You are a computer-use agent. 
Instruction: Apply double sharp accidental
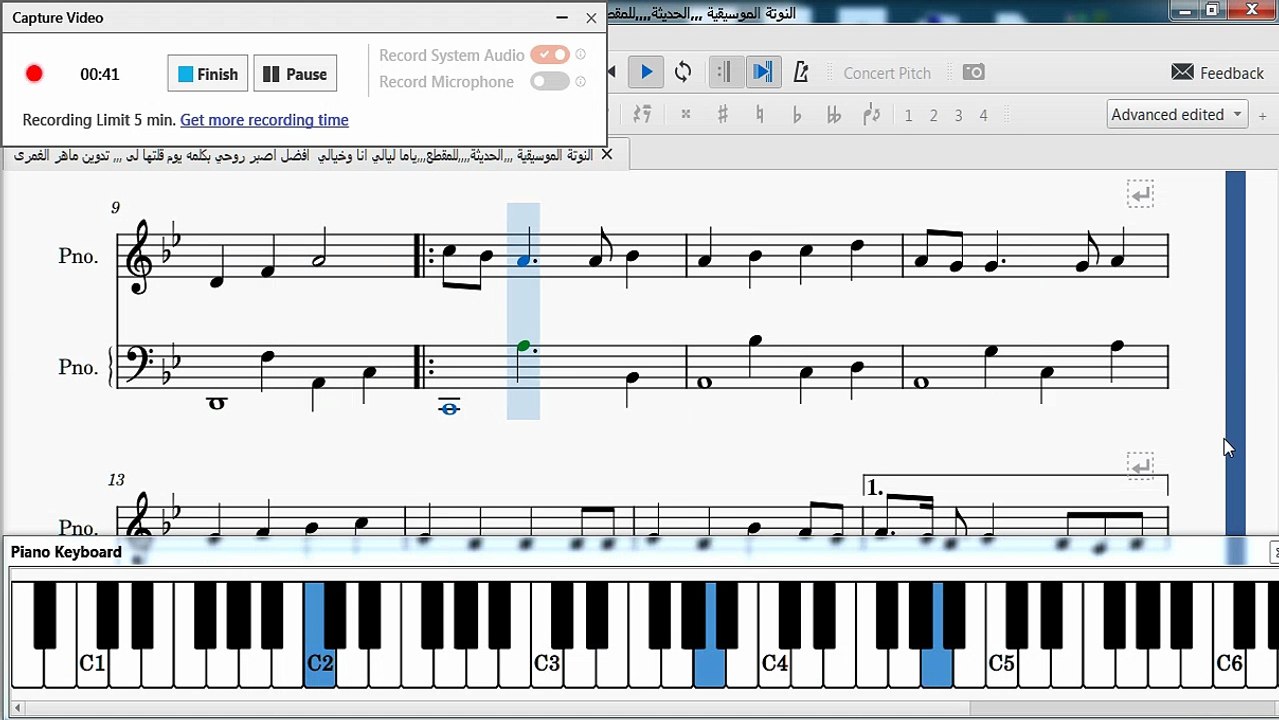click(x=685, y=114)
